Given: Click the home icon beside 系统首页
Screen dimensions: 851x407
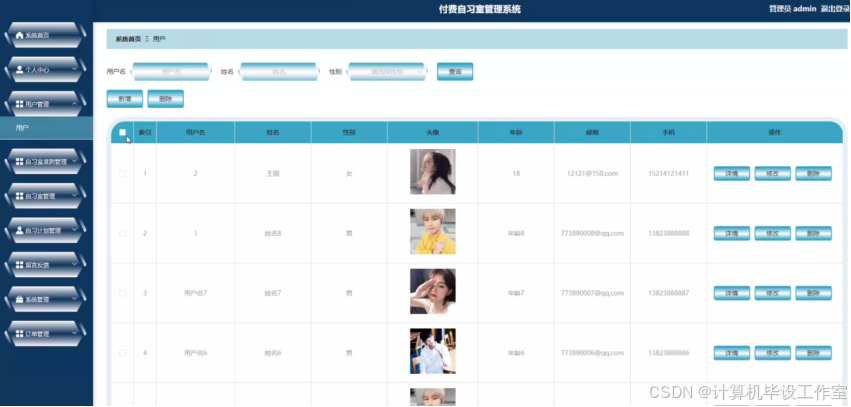Looking at the screenshot, I should (x=20, y=35).
